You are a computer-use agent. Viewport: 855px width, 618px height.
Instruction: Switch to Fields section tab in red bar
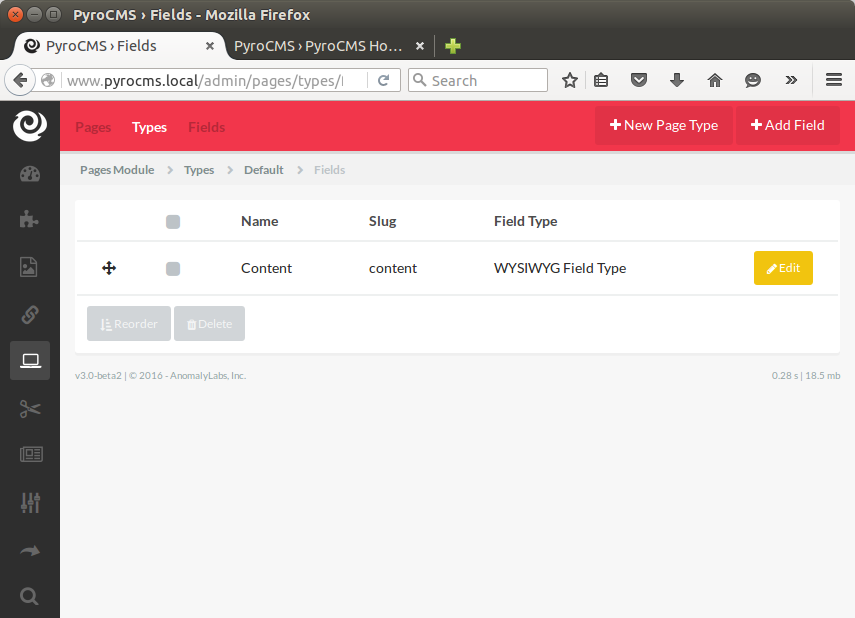point(207,127)
